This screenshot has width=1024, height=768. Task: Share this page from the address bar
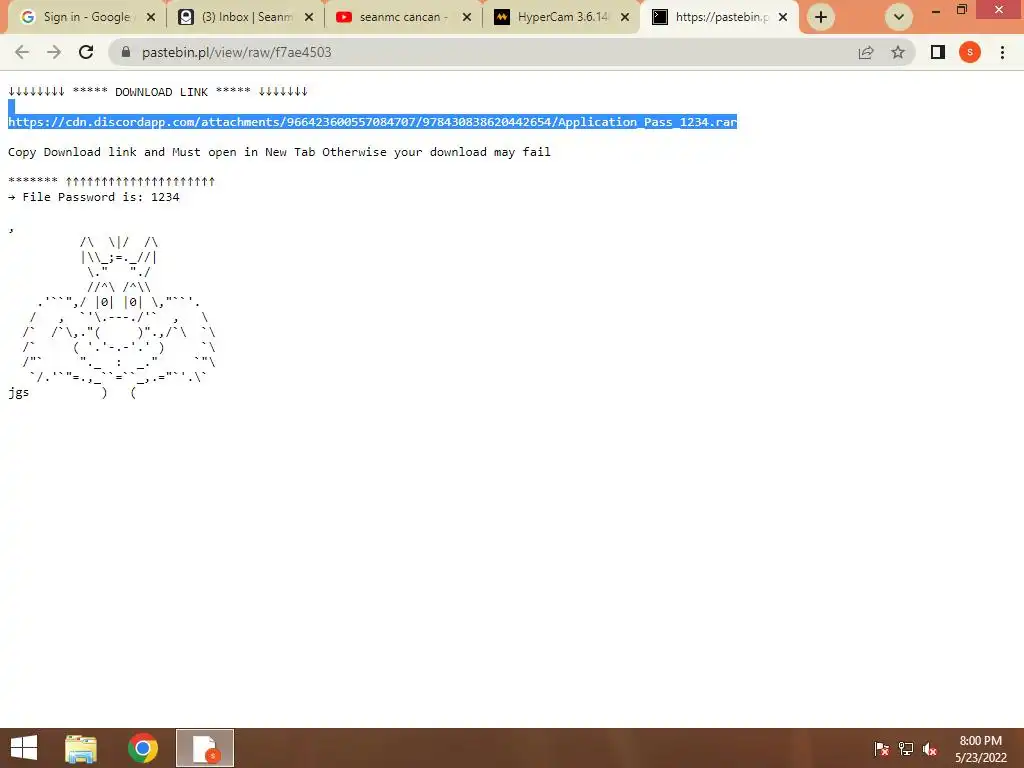(866, 52)
